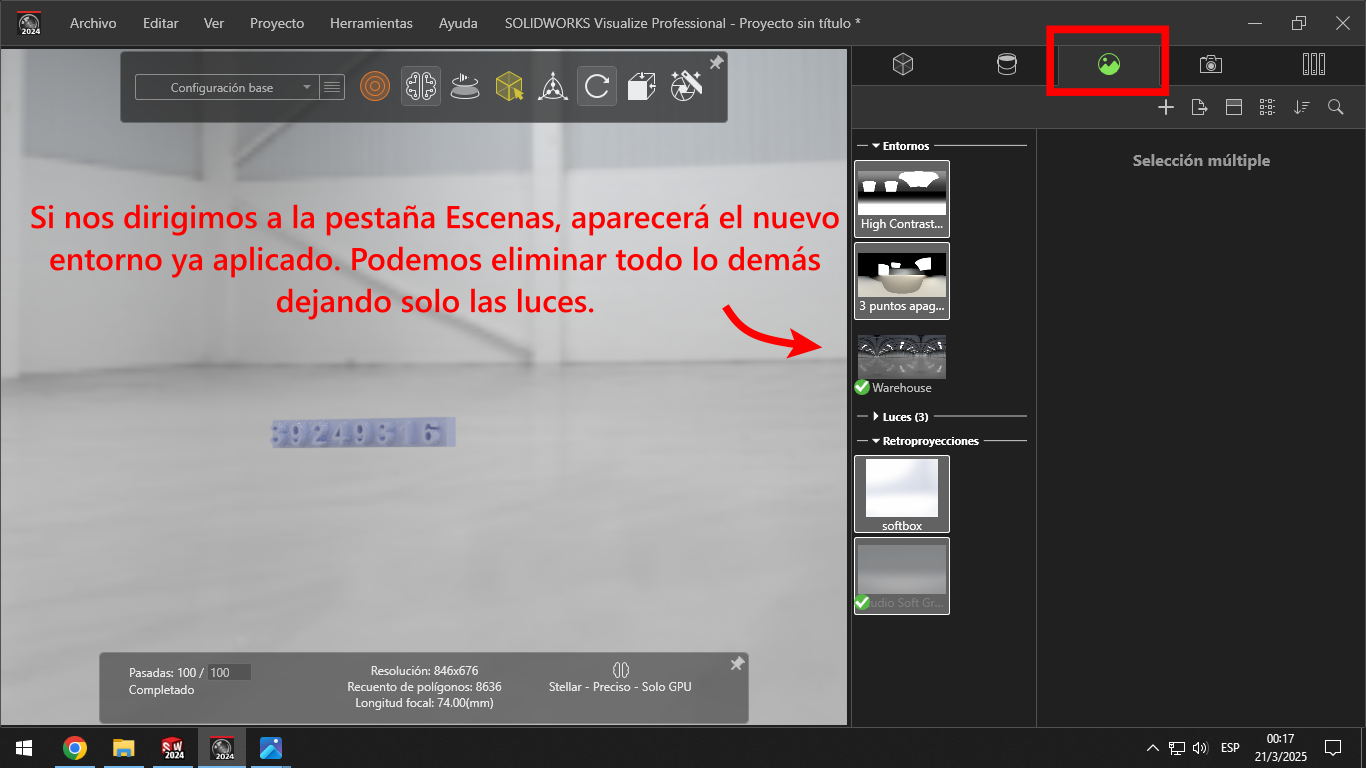Open the render wizard aperture icon
1366x768 pixels.
point(686,86)
